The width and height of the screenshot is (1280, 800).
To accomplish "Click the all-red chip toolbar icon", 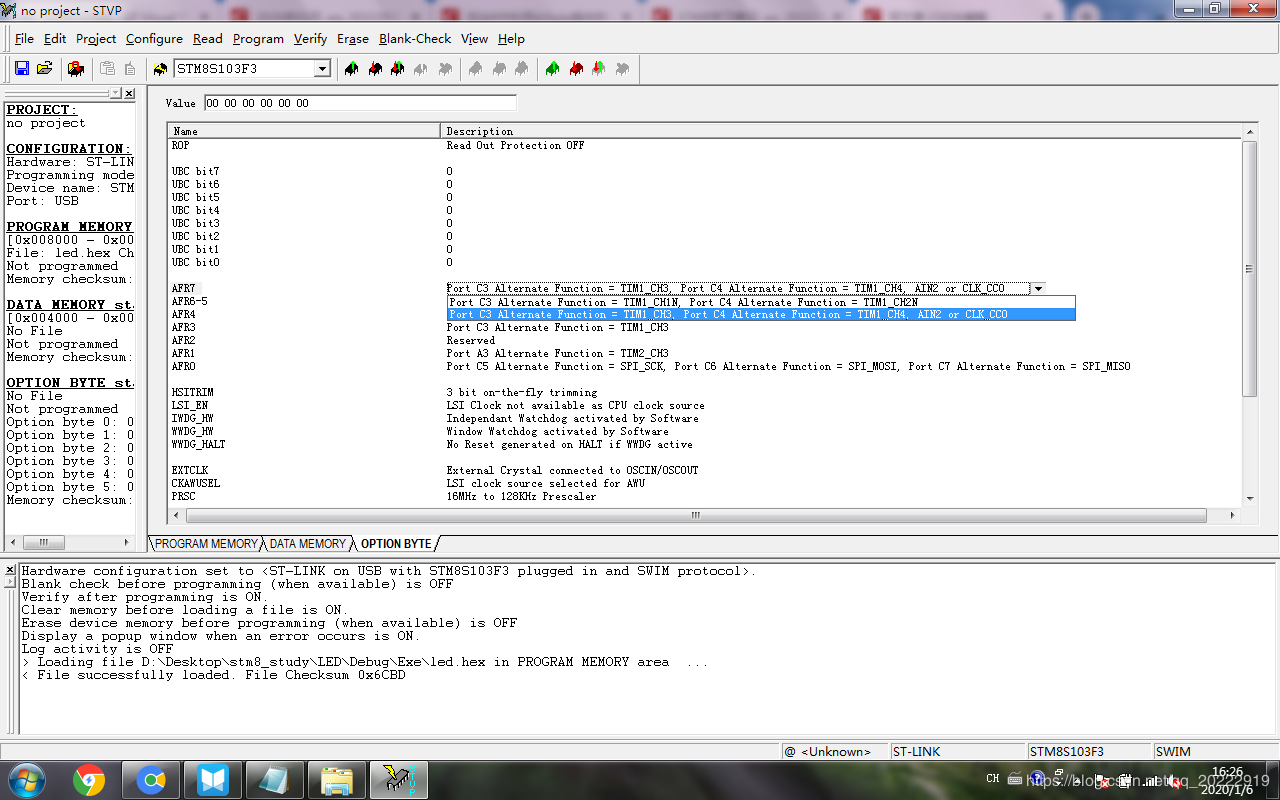I will [x=576, y=69].
